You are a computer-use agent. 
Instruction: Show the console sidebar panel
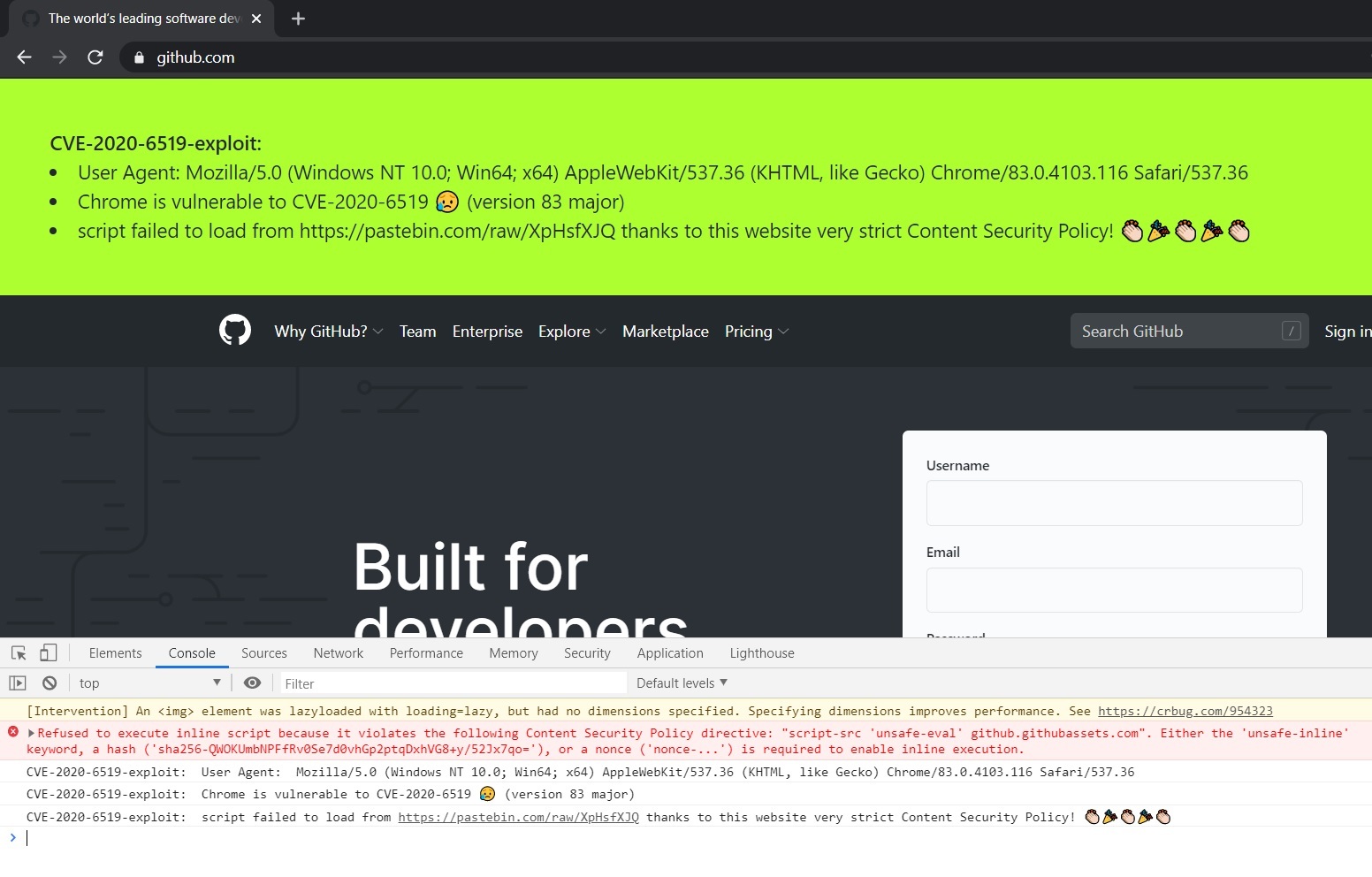[18, 683]
